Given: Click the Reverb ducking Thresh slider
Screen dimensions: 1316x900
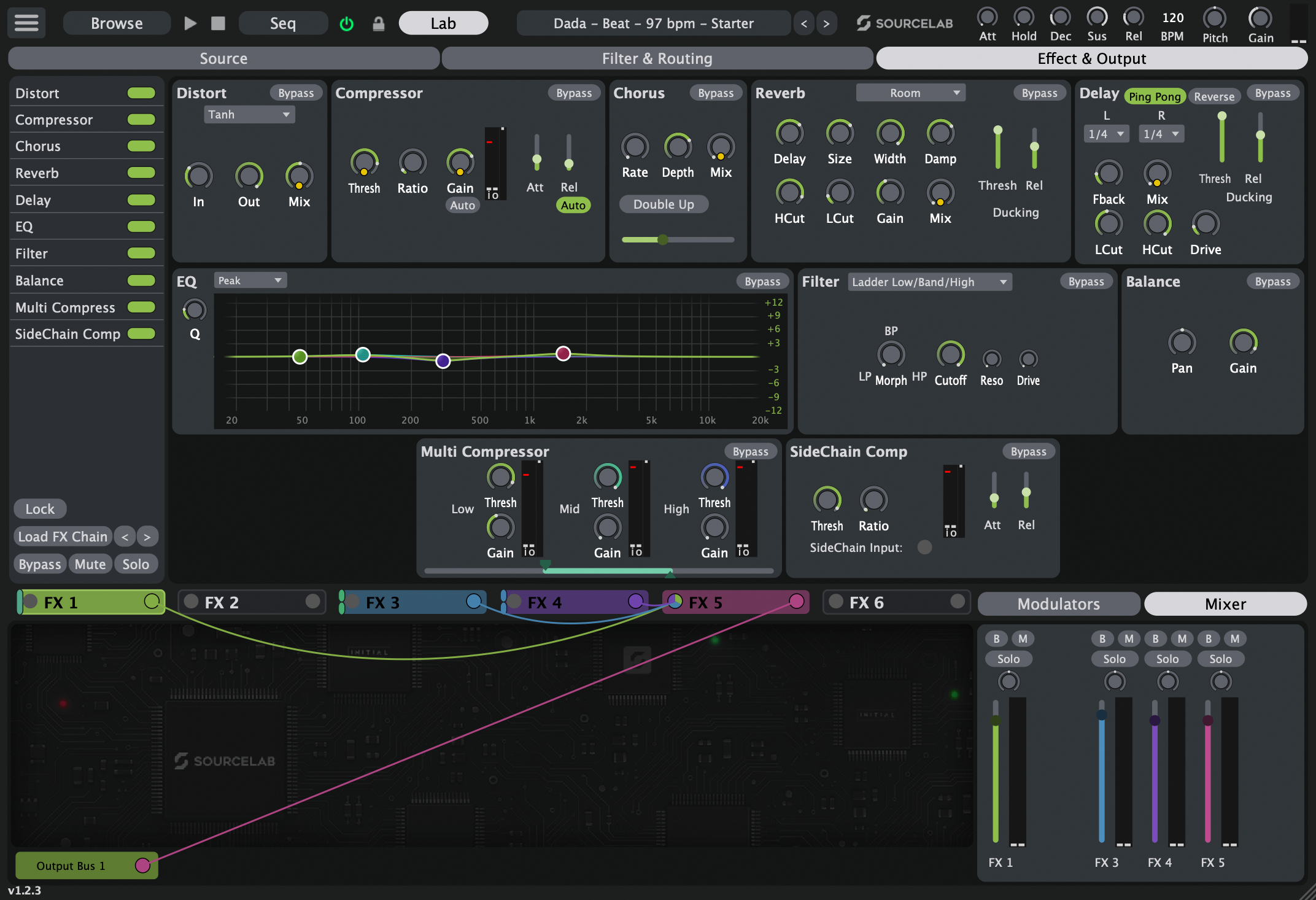Looking at the screenshot, I should coord(998,148).
